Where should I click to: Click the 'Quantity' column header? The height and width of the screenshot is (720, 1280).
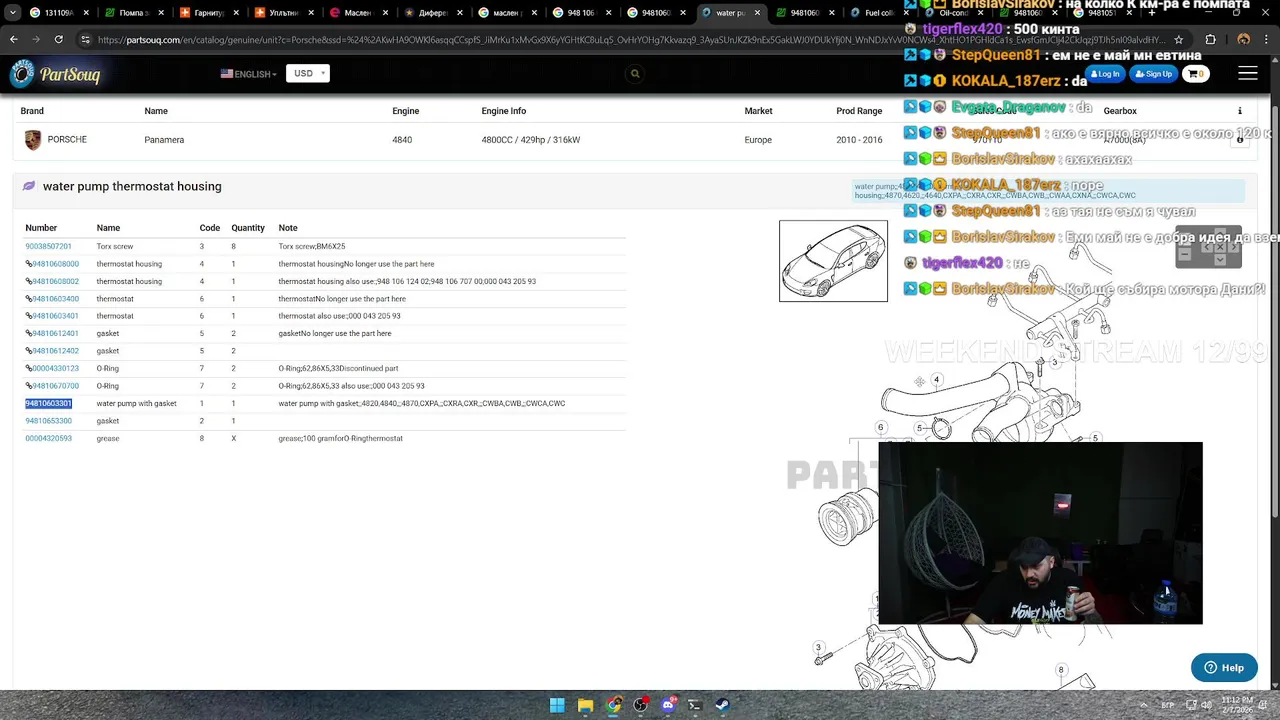(x=248, y=228)
